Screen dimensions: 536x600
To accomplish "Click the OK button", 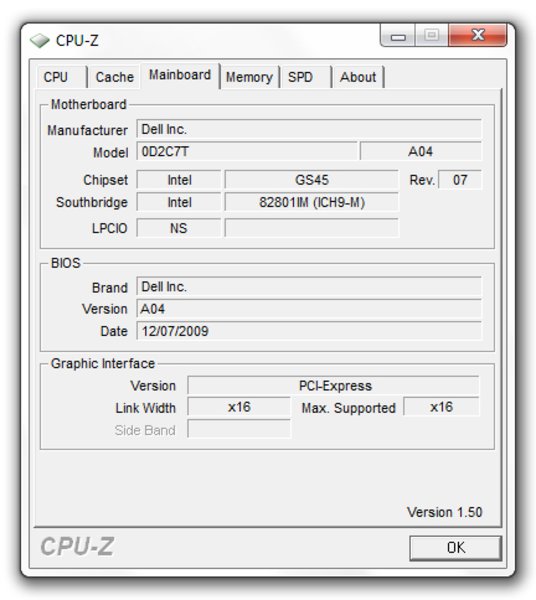I will point(455,548).
